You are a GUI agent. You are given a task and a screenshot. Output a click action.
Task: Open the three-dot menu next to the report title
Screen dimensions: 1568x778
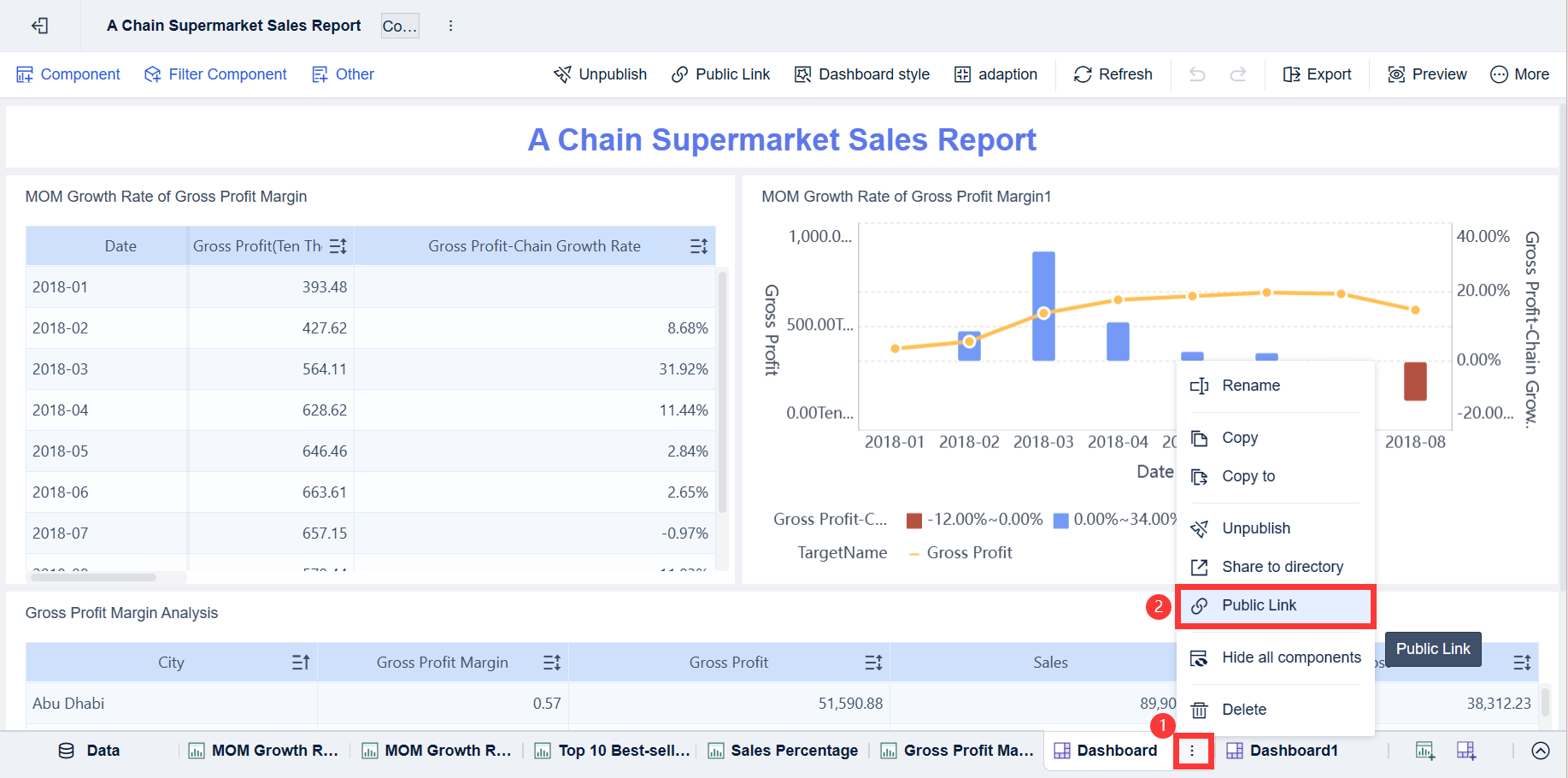(x=450, y=26)
